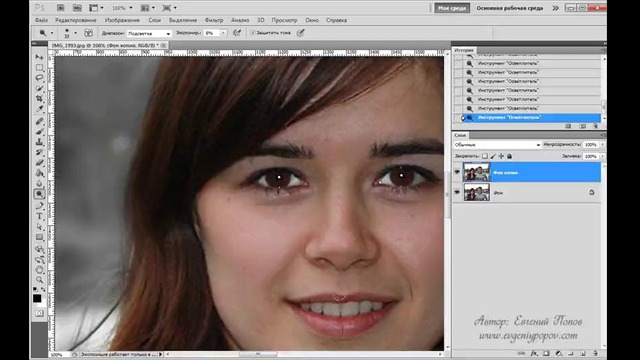Enable airbrush mode in options bar
The height and width of the screenshot is (360, 640).
(237, 33)
